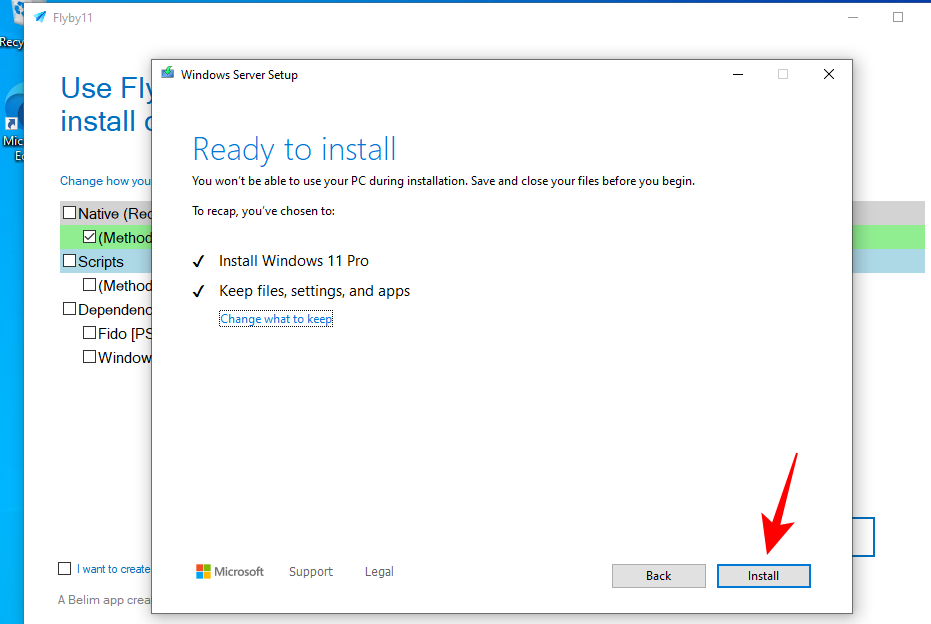Maximize the Flyby11 window
The height and width of the screenshot is (624, 931).
click(x=897, y=17)
